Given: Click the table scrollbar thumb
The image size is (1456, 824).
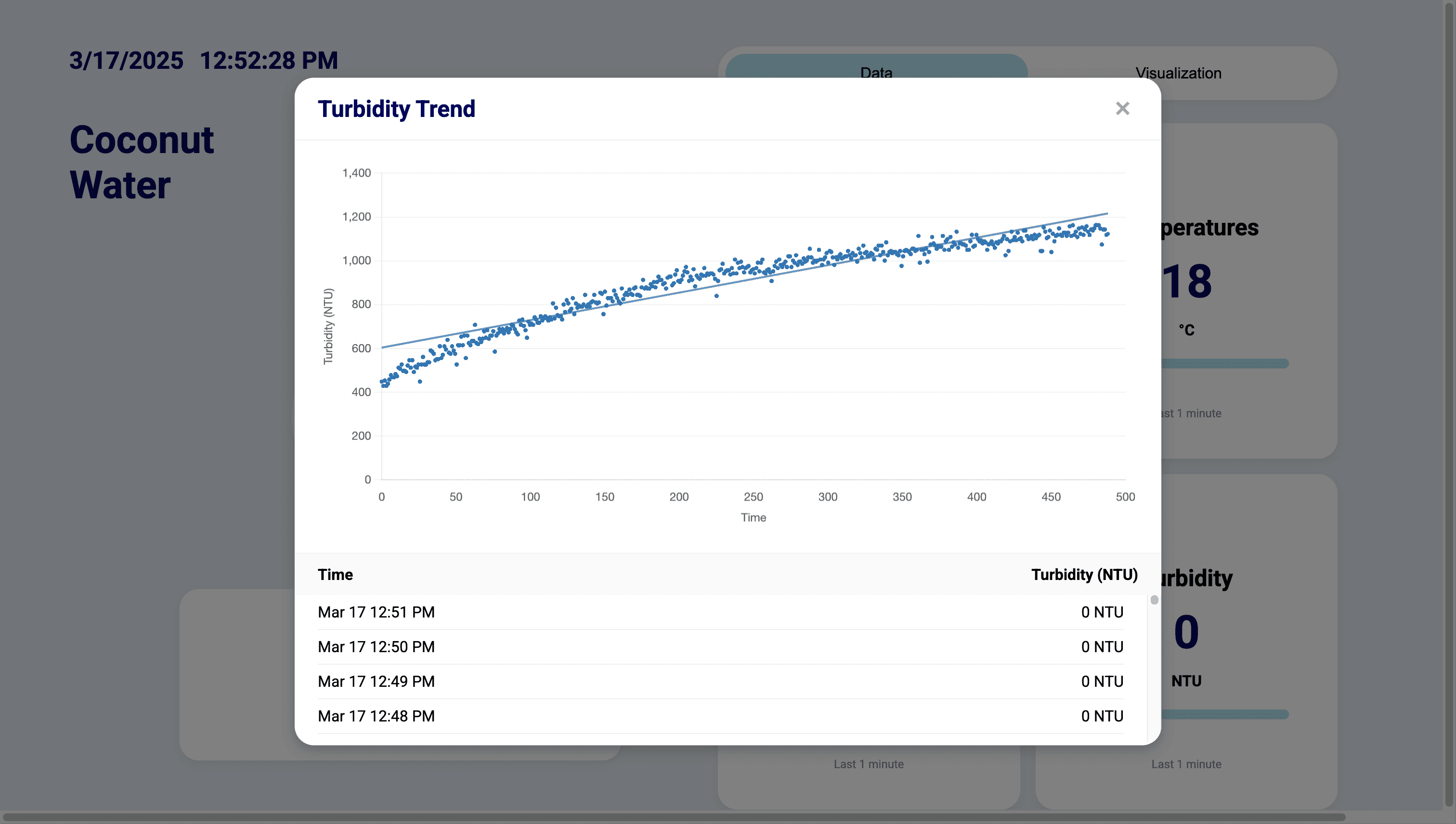Looking at the screenshot, I should pos(1154,600).
